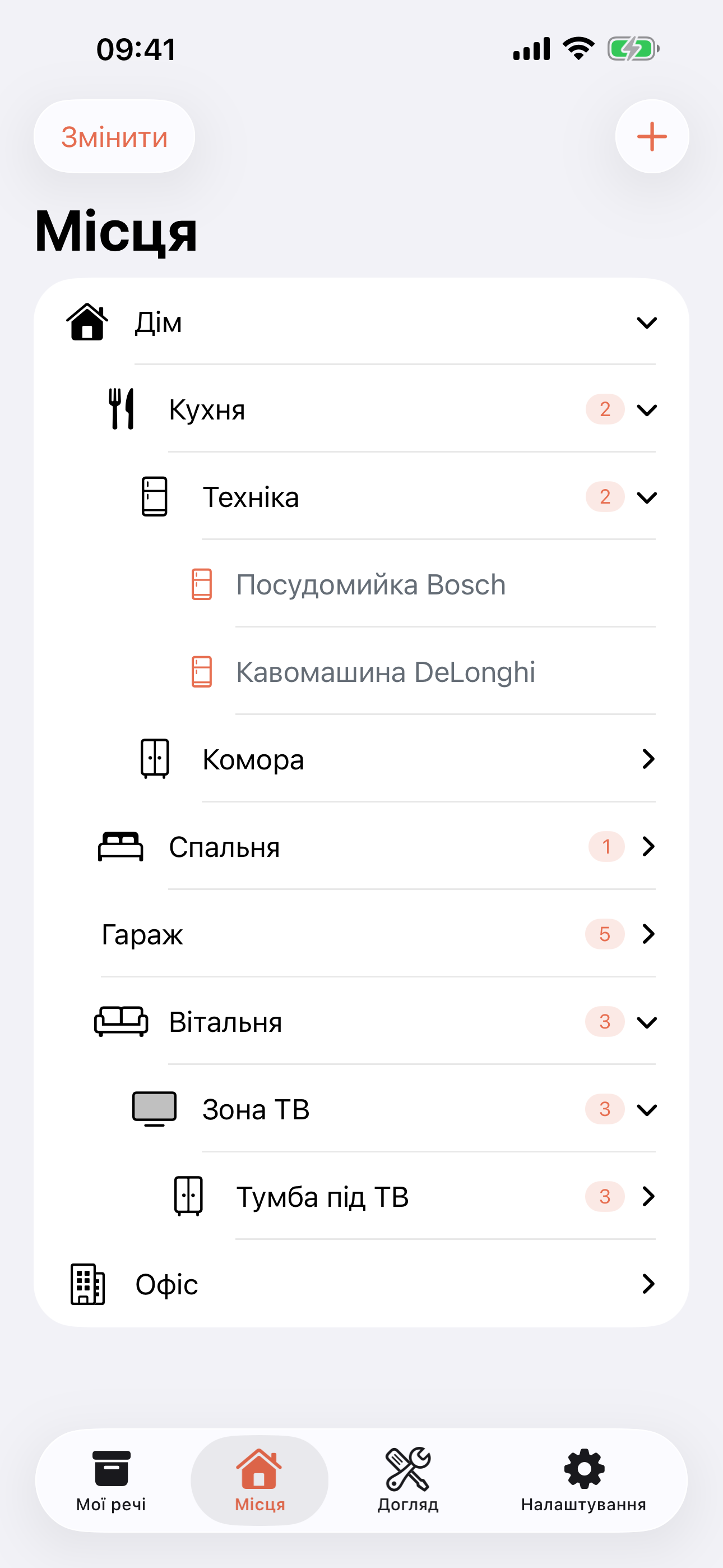This screenshot has width=723, height=1568.
Task: Collapse the Кухня chevron
Action: pyautogui.click(x=646, y=409)
